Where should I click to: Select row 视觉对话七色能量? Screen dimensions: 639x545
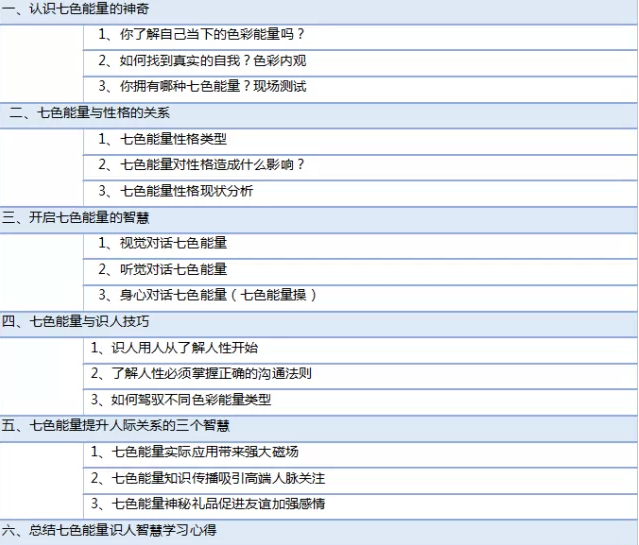pos(360,246)
